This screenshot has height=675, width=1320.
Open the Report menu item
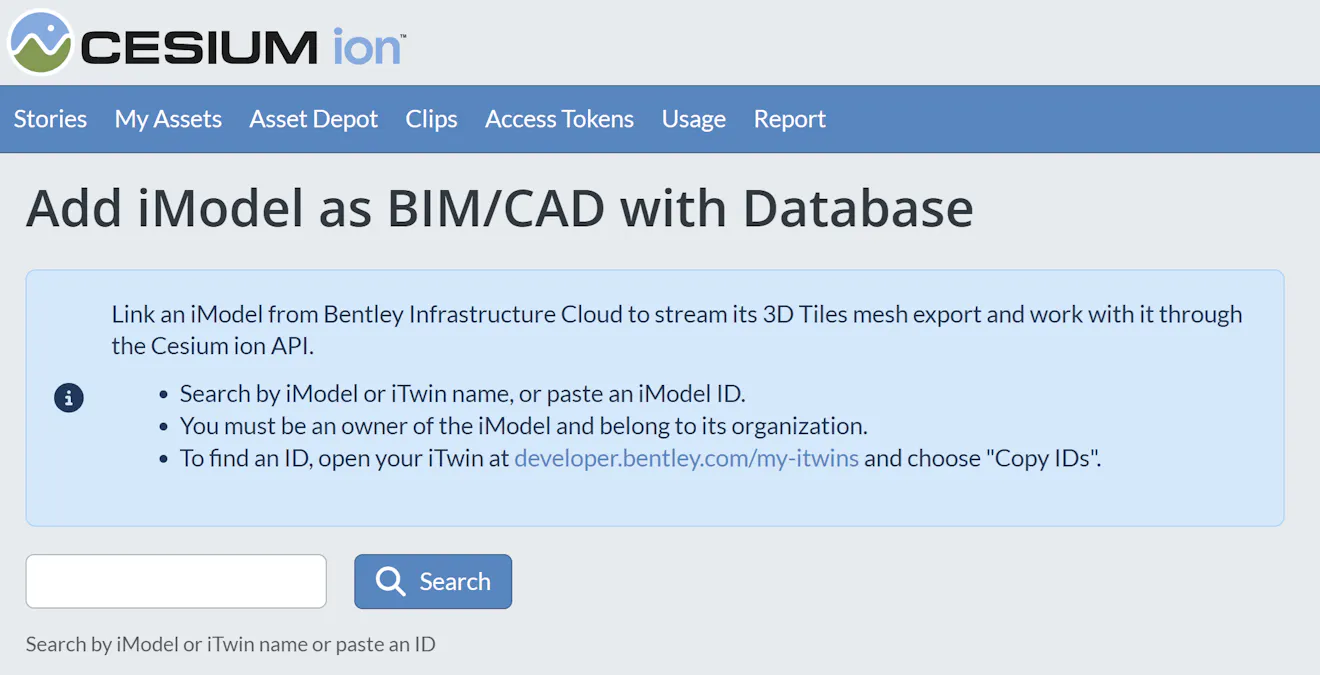coord(790,119)
